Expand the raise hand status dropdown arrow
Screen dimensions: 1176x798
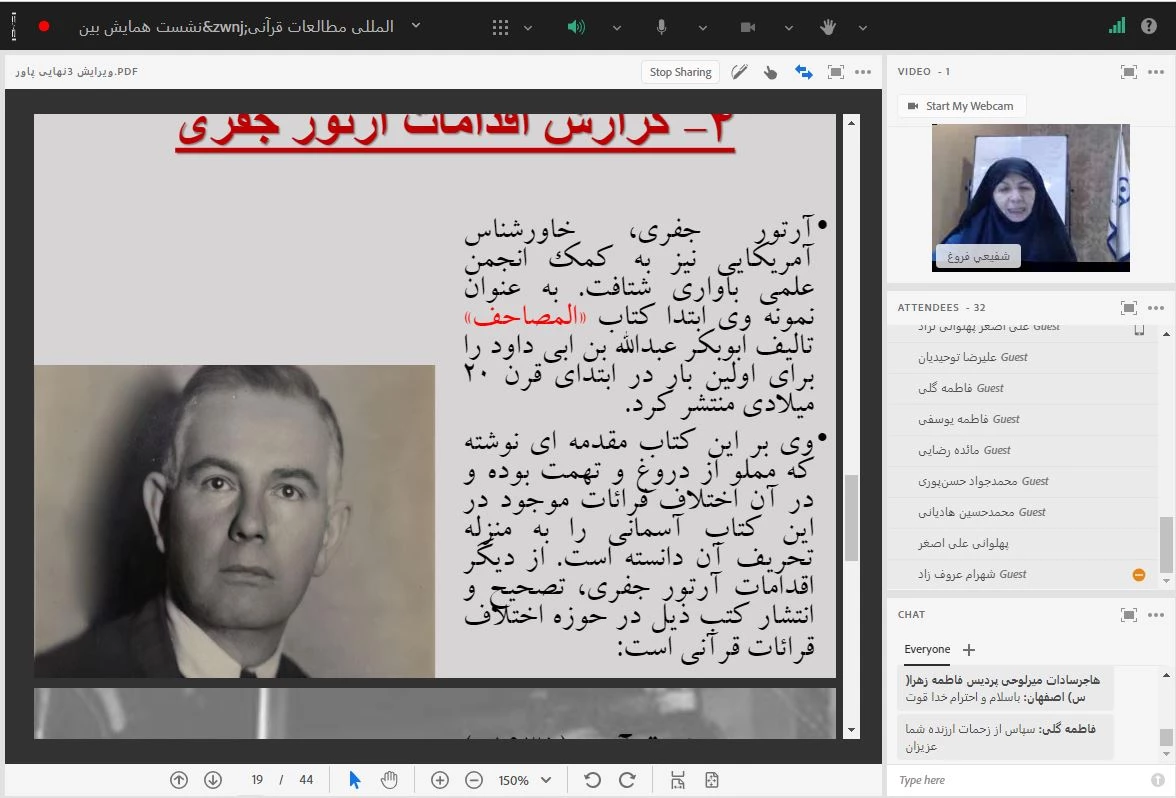pos(863,27)
